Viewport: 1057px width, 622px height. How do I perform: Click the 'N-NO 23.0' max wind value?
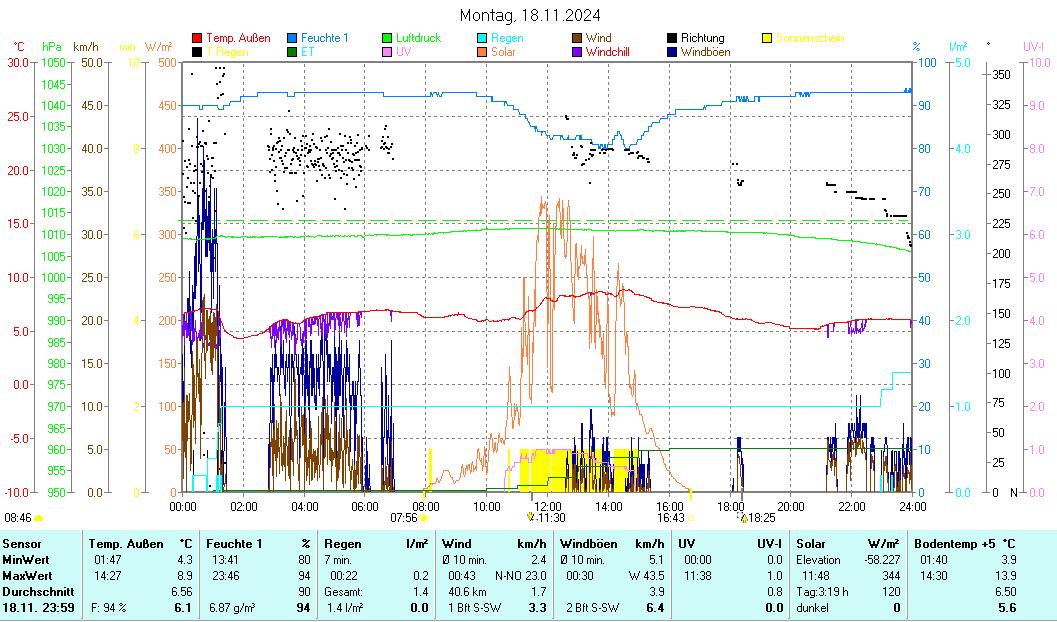(x=520, y=576)
